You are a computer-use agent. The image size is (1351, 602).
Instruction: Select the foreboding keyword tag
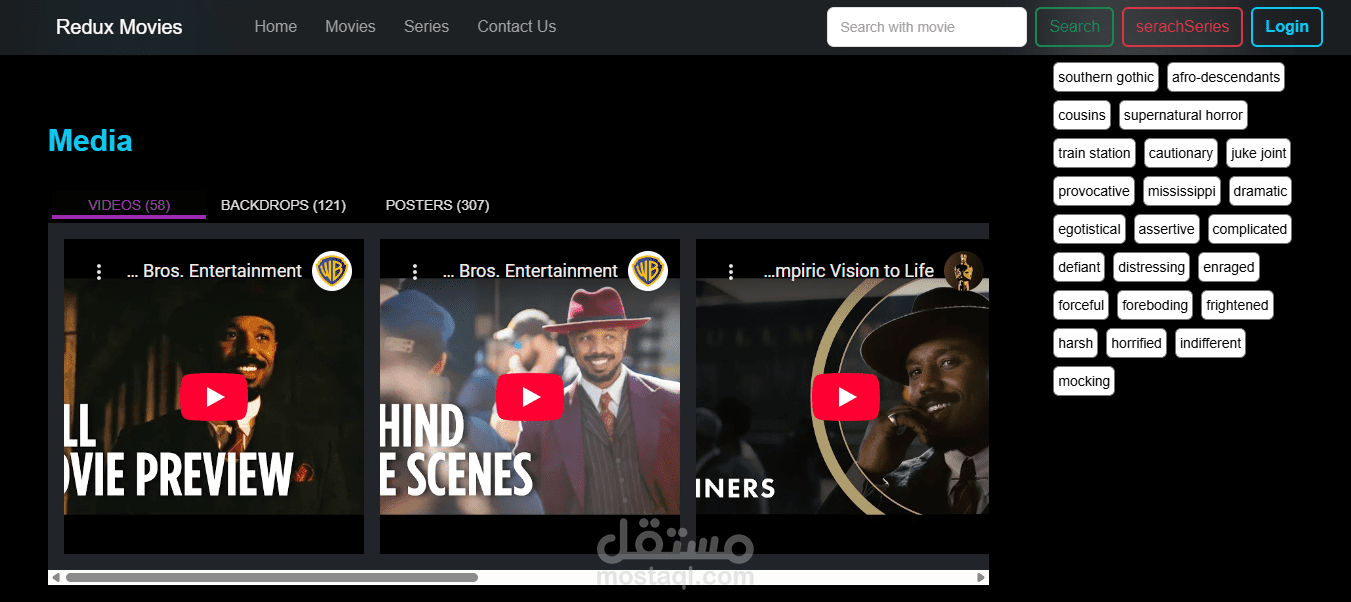point(1155,305)
